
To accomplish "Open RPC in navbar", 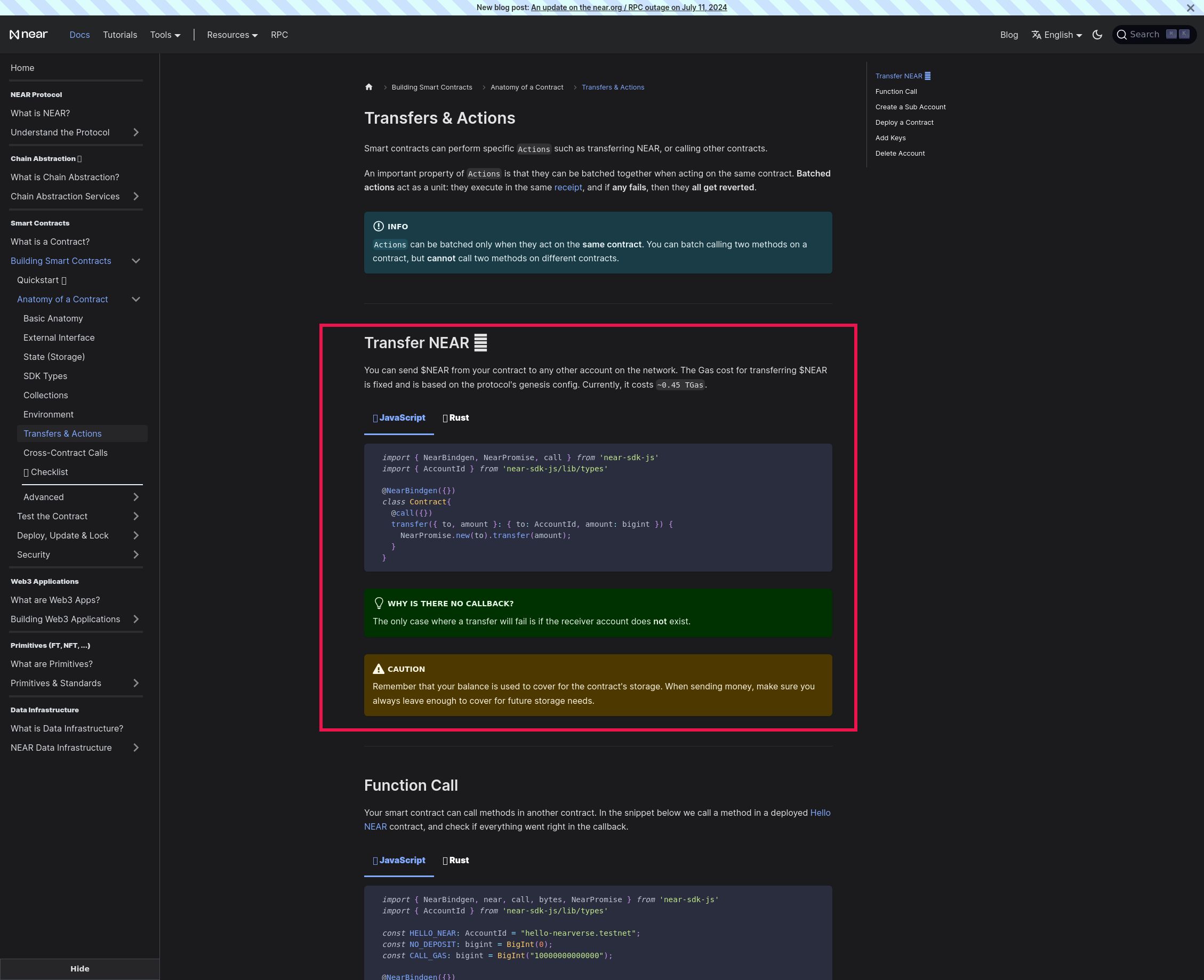I will click(279, 35).
